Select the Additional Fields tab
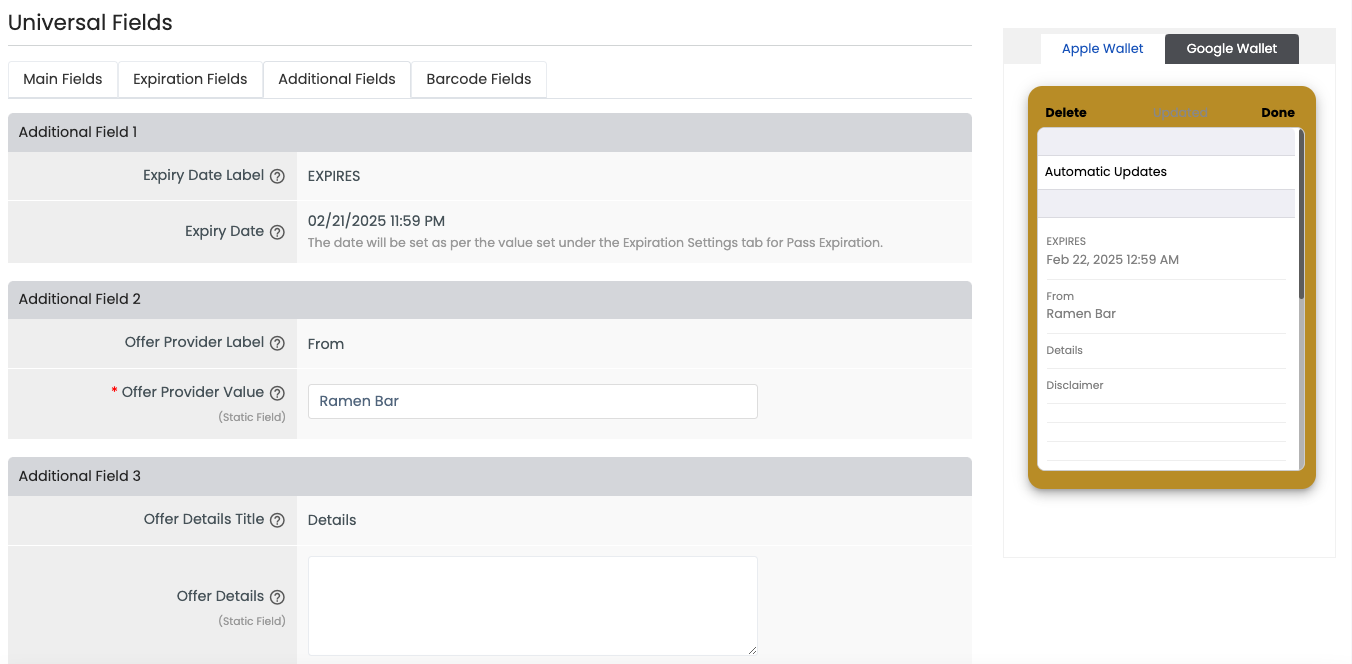1352x664 pixels. 337,79
